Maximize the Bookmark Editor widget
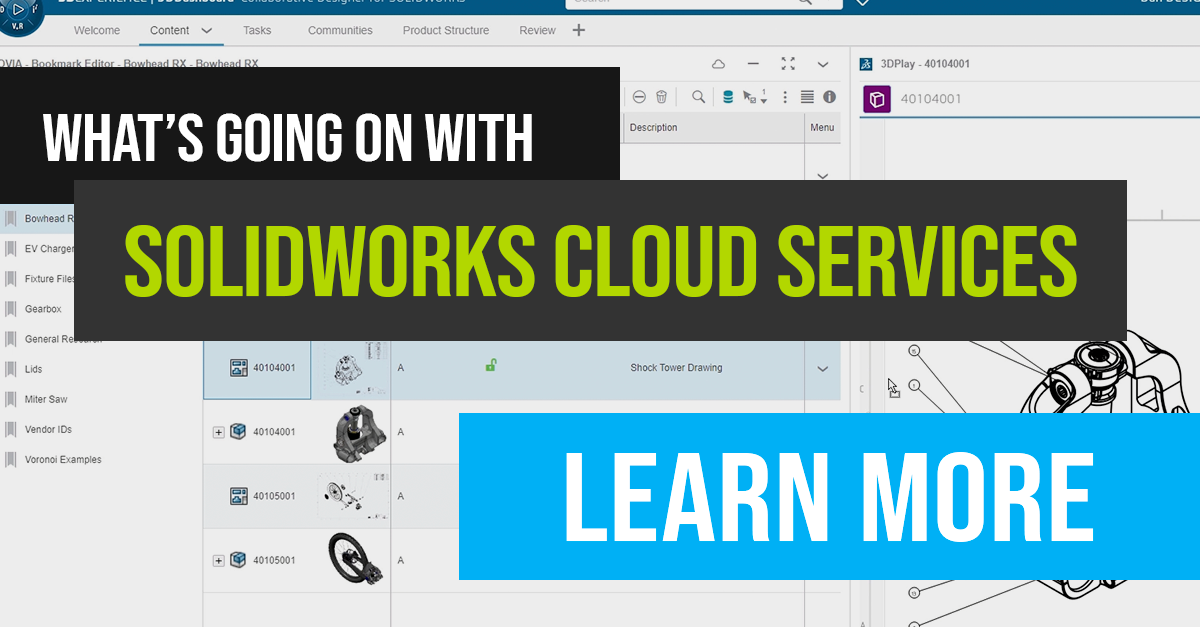The width and height of the screenshot is (1200, 627). tap(788, 64)
